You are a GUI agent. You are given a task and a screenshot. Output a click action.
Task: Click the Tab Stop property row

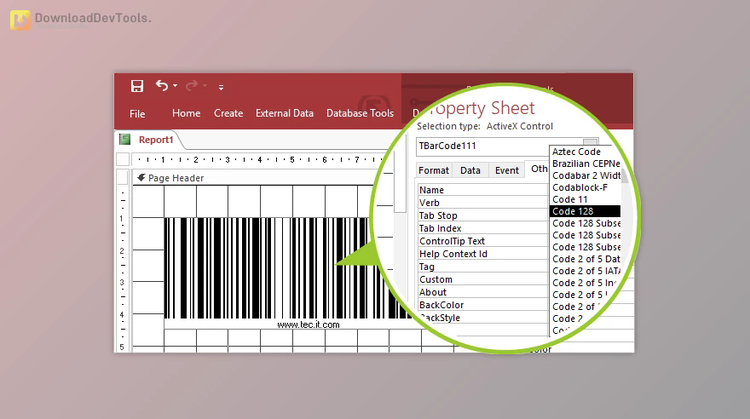(x=482, y=216)
